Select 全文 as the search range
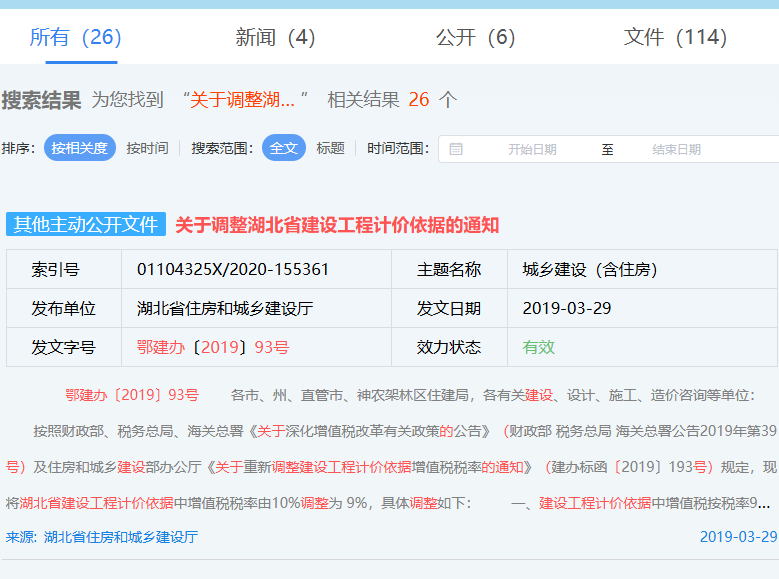This screenshot has width=779, height=579. click(x=284, y=148)
